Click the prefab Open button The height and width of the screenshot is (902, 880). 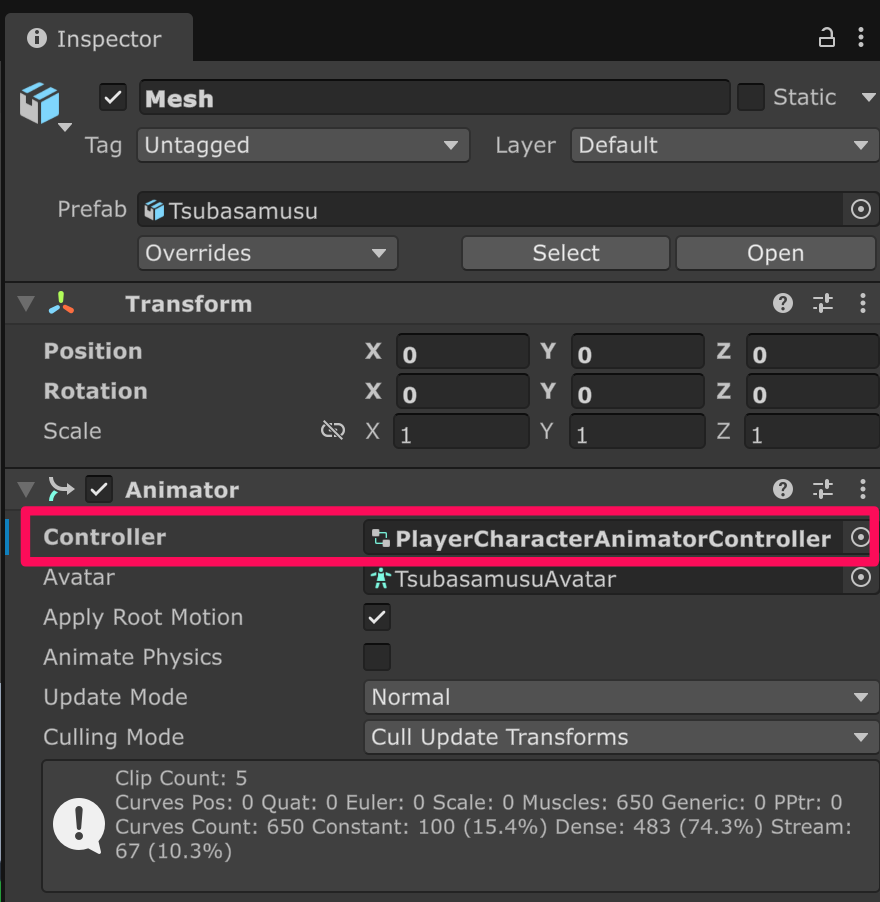click(775, 254)
